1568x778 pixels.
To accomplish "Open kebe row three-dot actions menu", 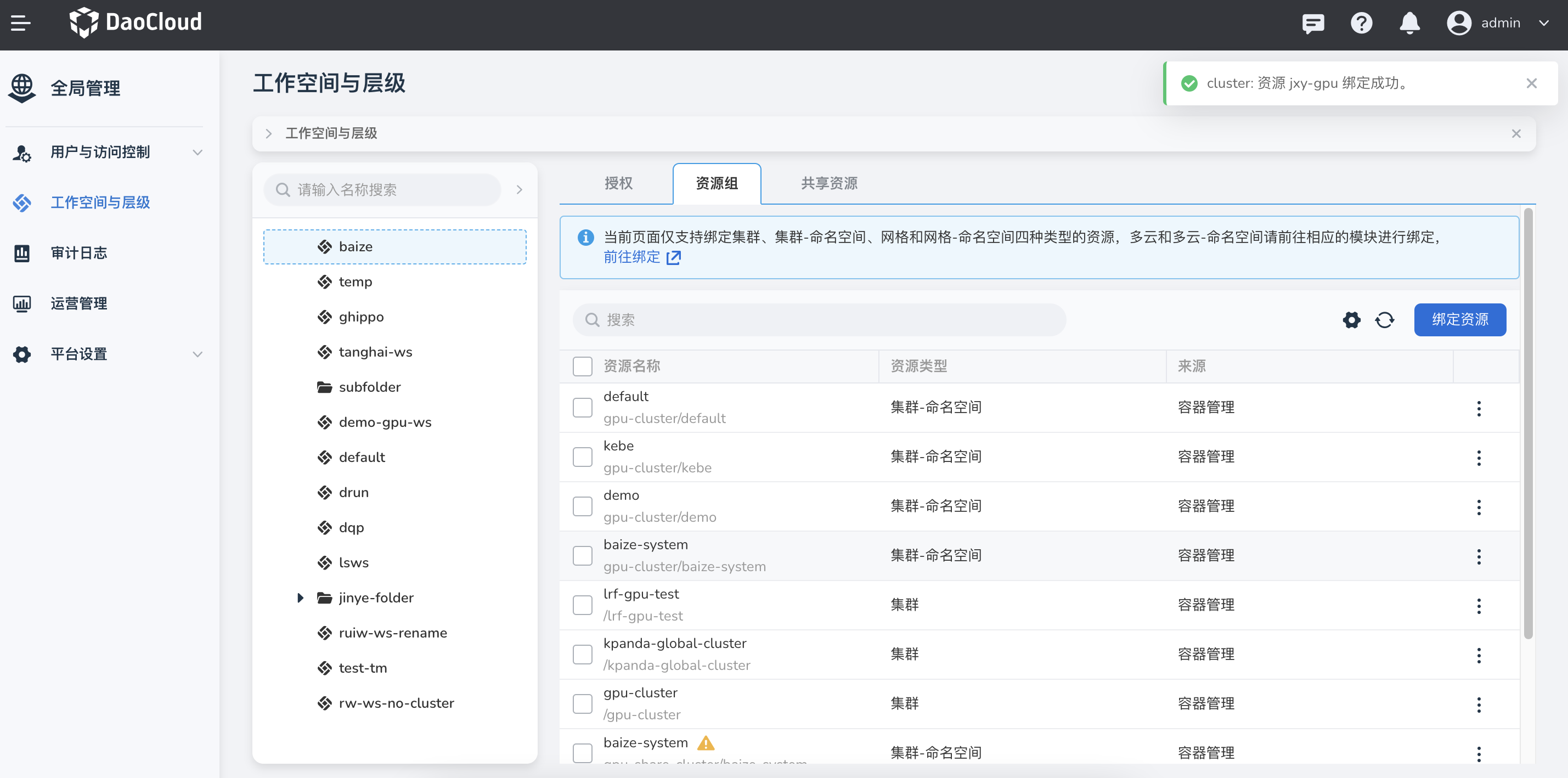I will [1479, 457].
